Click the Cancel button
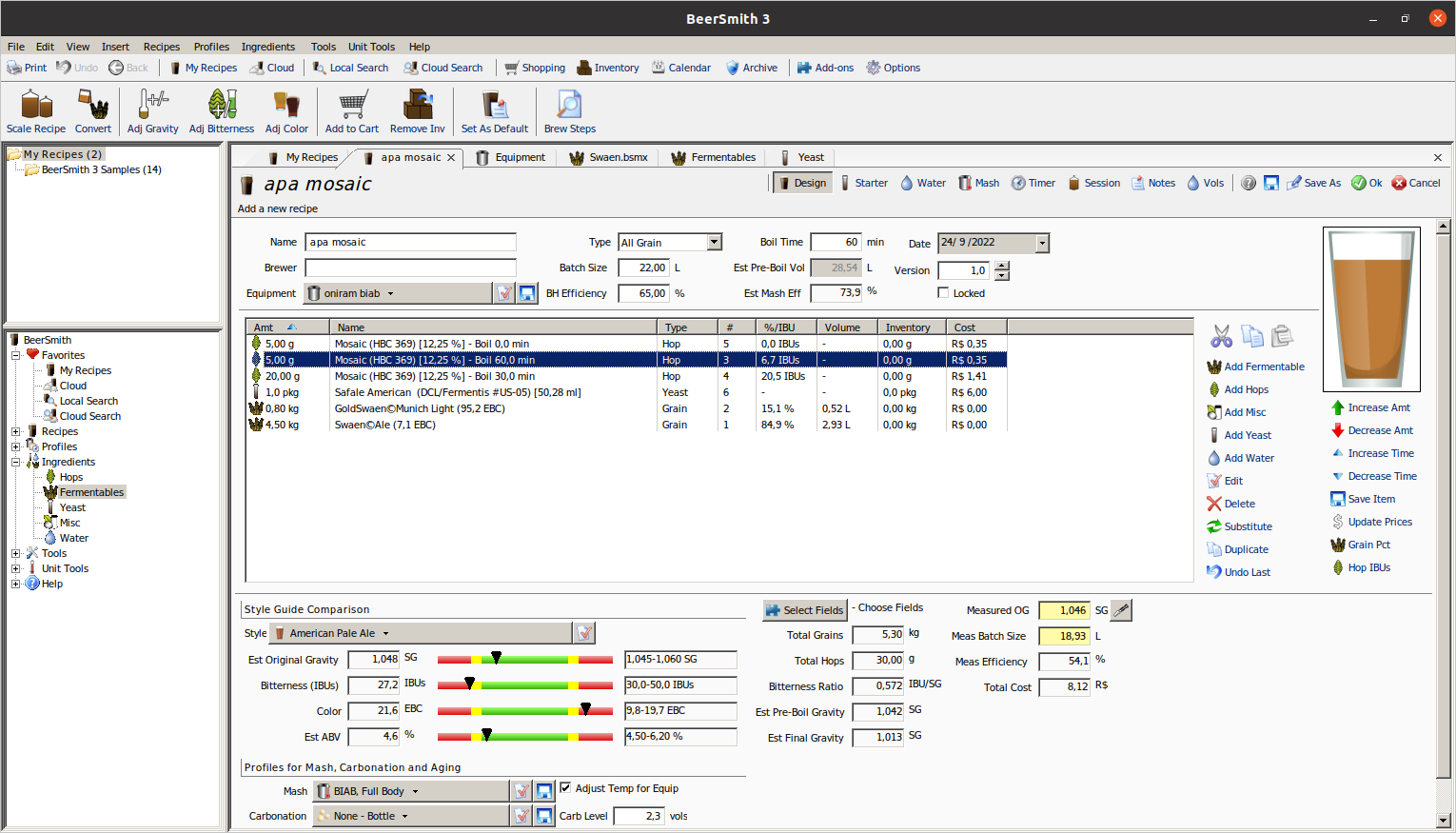Image resolution: width=1456 pixels, height=833 pixels. click(x=1415, y=183)
